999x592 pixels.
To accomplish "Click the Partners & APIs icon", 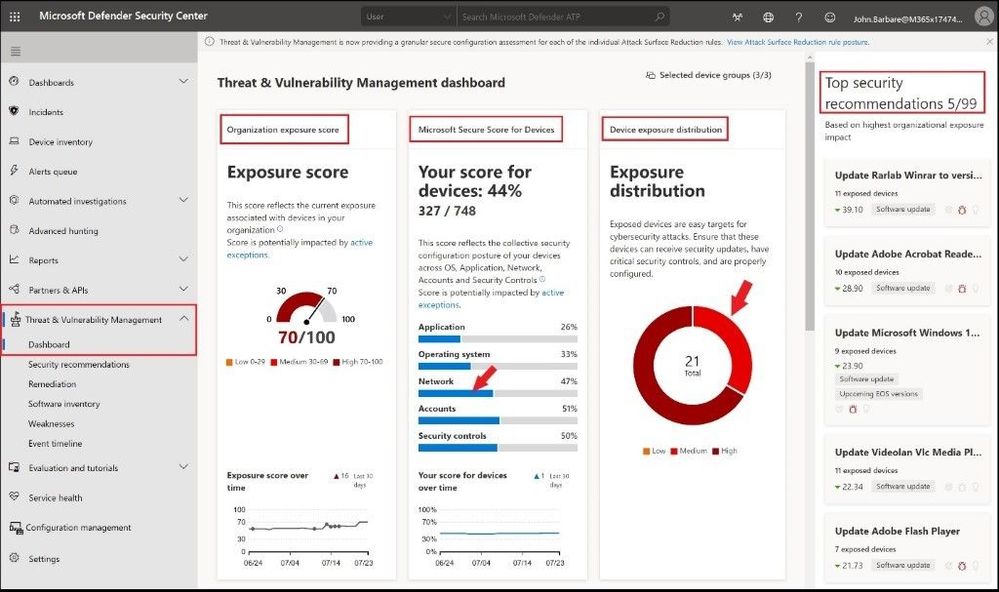I will (14, 289).
